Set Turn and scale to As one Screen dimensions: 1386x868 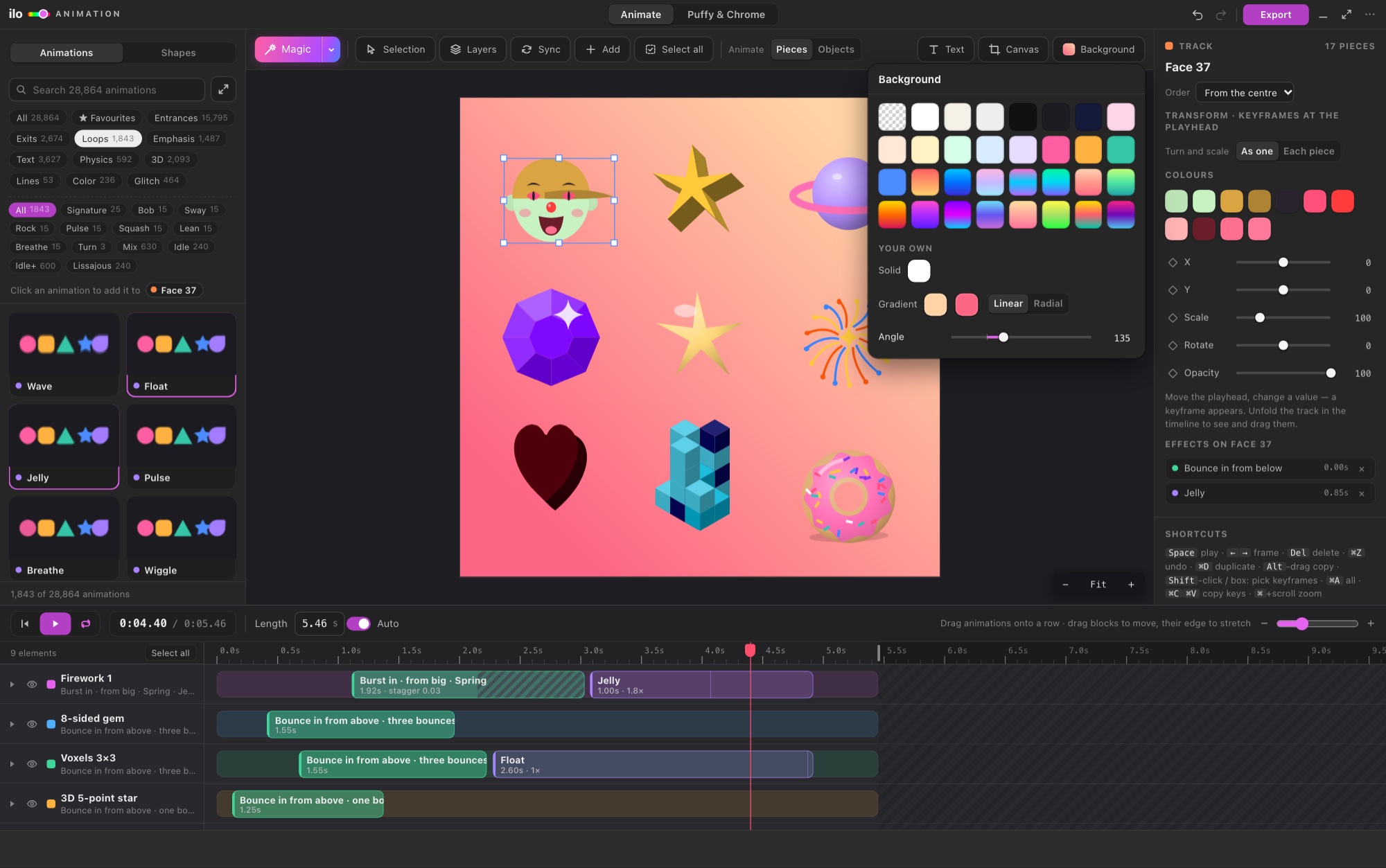point(1256,151)
